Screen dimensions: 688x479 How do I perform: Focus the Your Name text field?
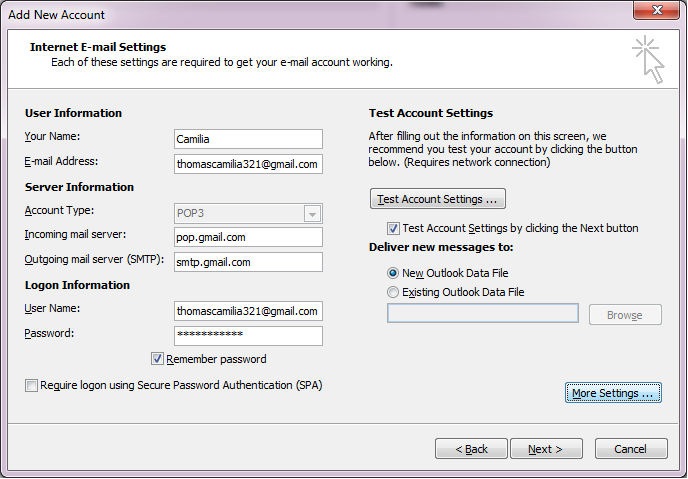pos(247,139)
